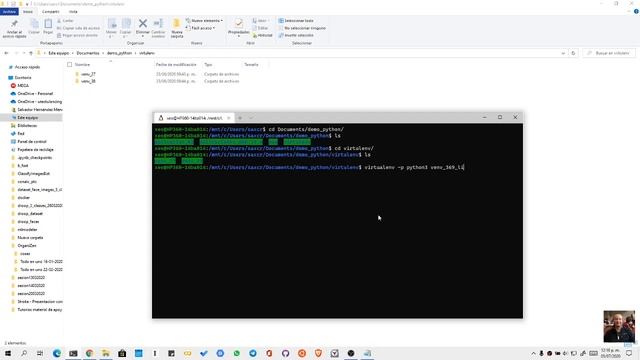The height and width of the screenshot is (360, 640).
Task: Open WhatsApp from the taskbar
Action: click(236, 353)
